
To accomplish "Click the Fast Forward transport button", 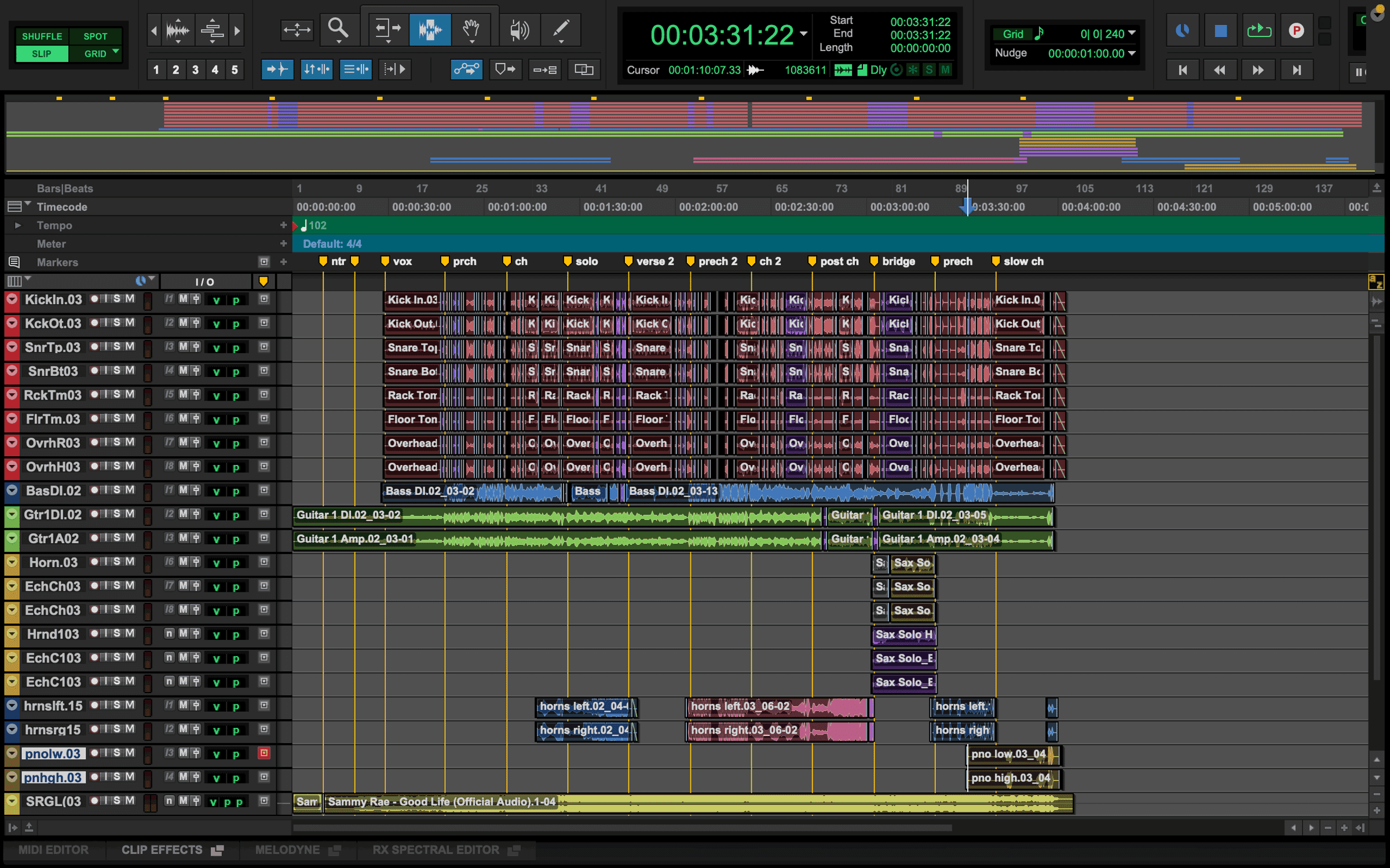I will [x=1258, y=70].
